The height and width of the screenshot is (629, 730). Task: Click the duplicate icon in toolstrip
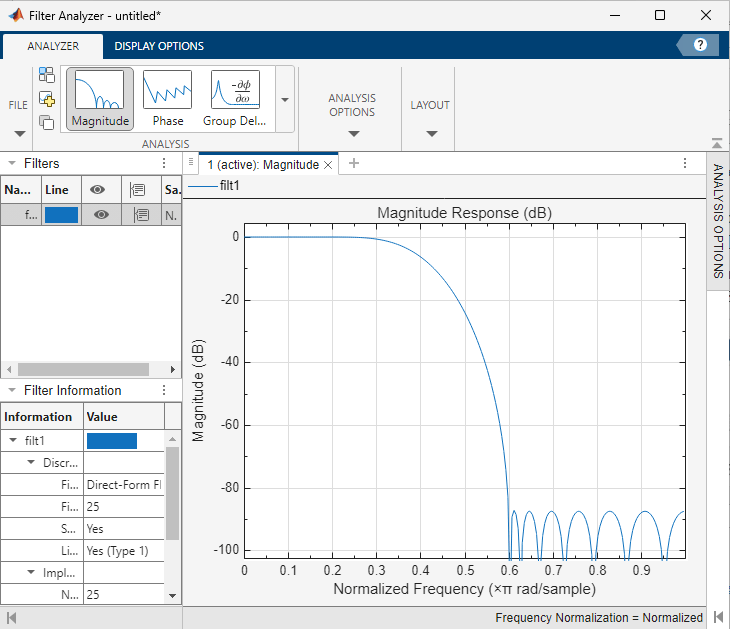(47, 122)
